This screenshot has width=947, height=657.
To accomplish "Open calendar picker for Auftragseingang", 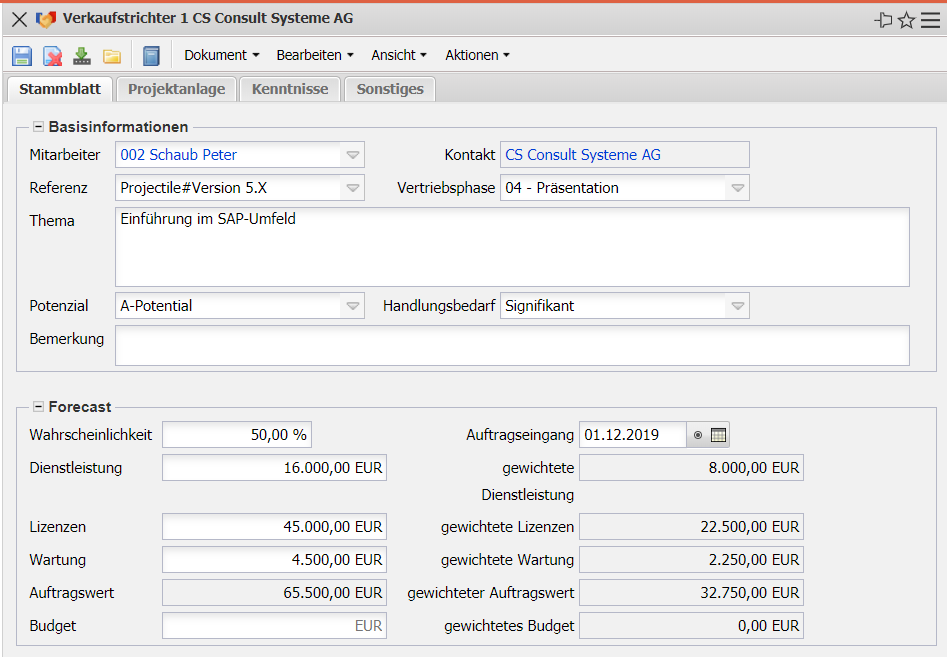I will (x=719, y=435).
